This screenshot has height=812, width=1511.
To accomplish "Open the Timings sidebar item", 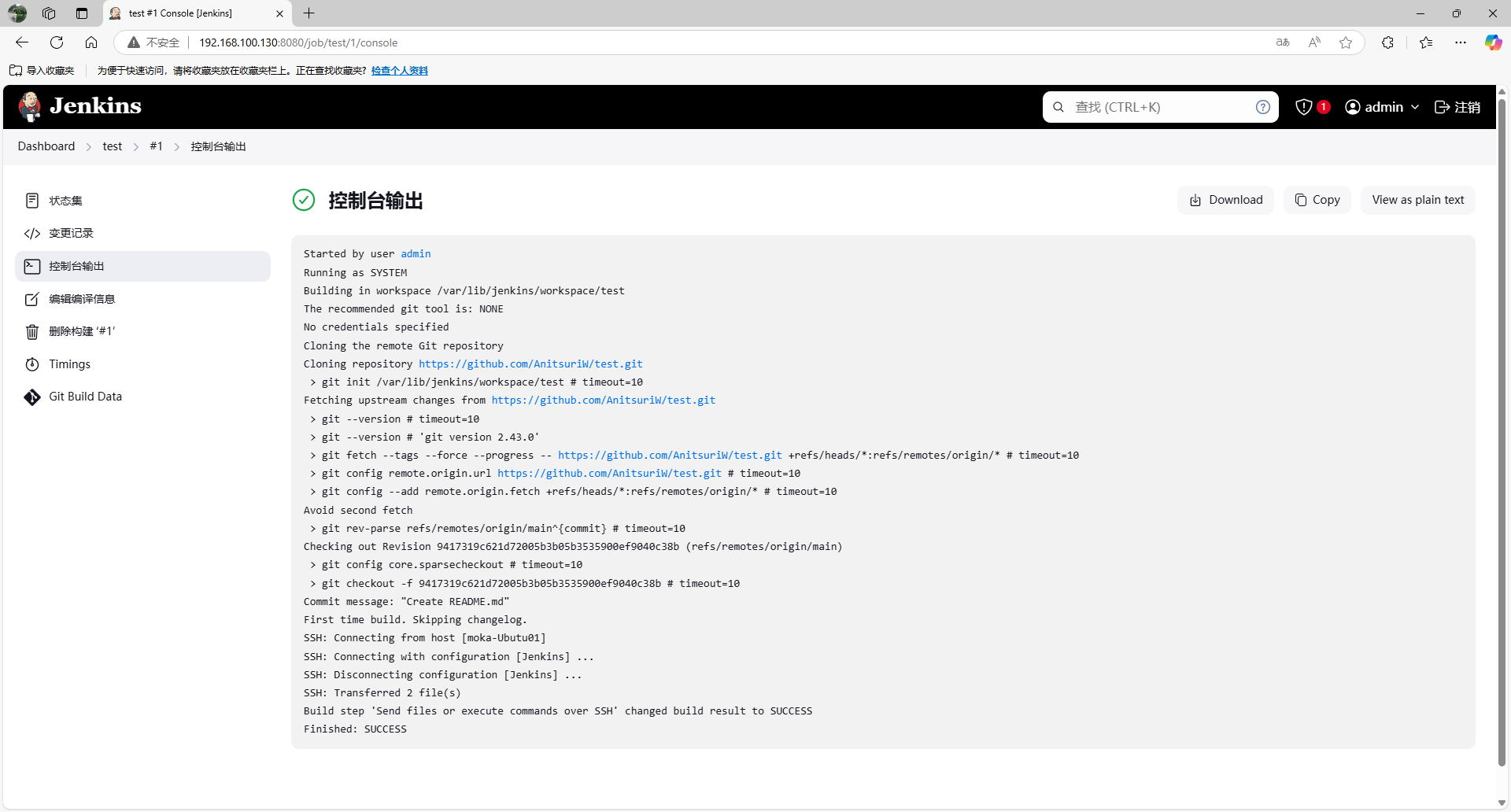I will [x=69, y=364].
